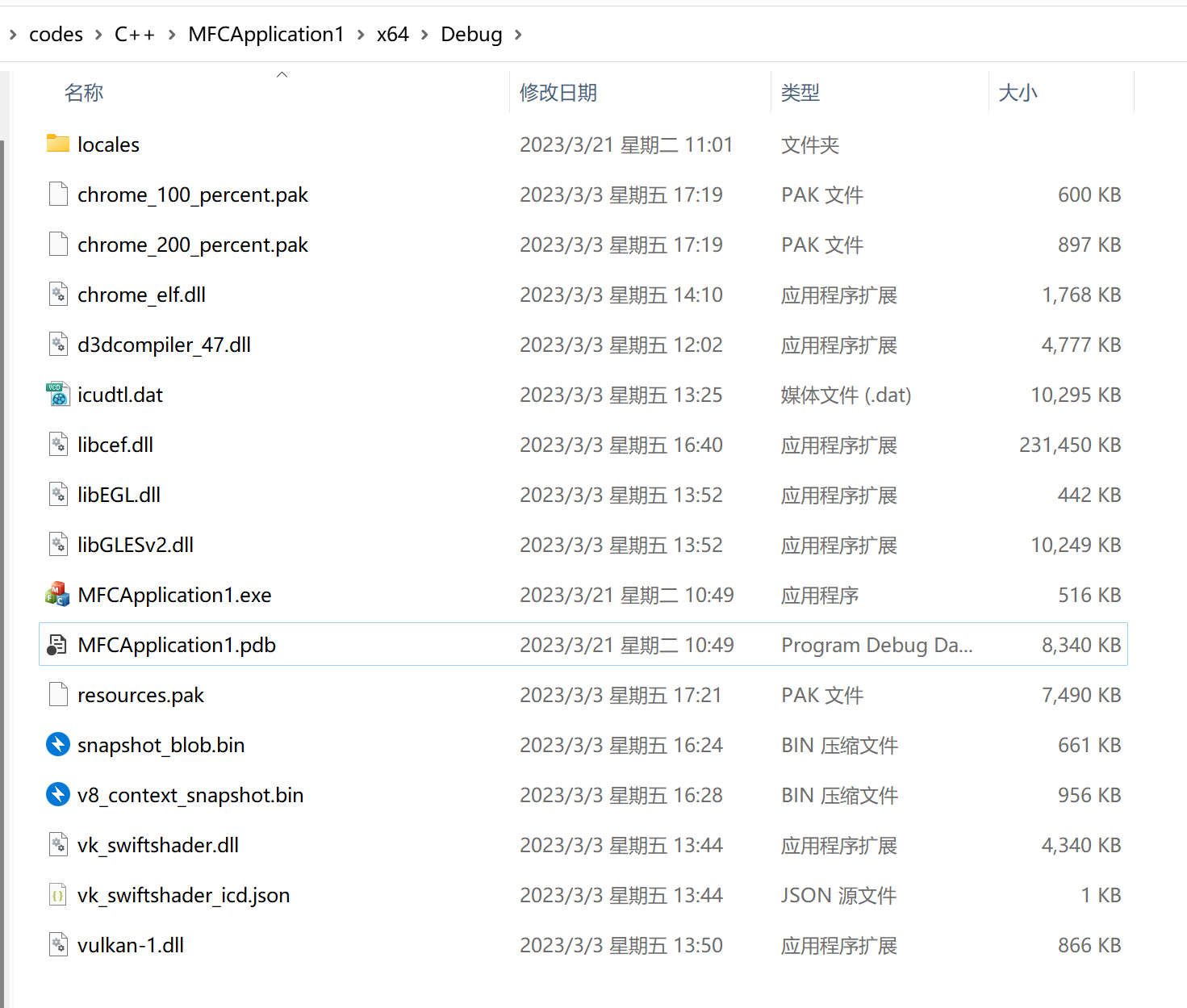Navigate to x64 folder in breadcrumb
Viewport: 1187px width, 1008px height.
(392, 35)
